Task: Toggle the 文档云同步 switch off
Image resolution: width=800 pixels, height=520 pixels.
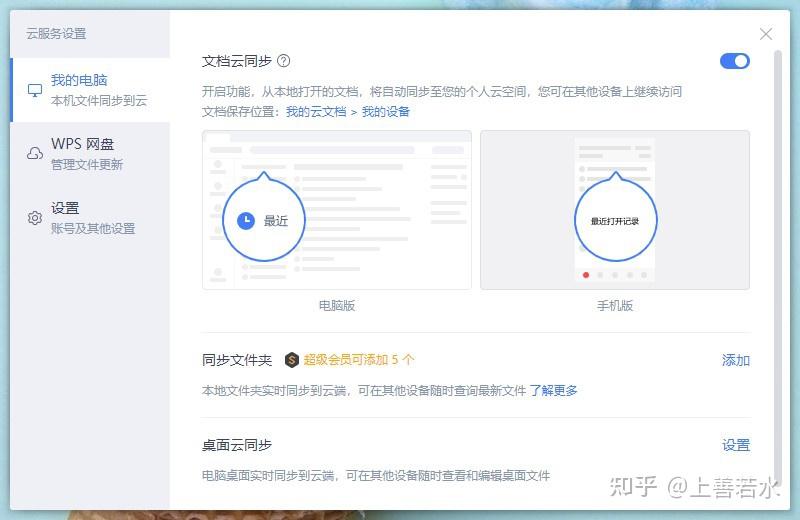Action: click(735, 61)
